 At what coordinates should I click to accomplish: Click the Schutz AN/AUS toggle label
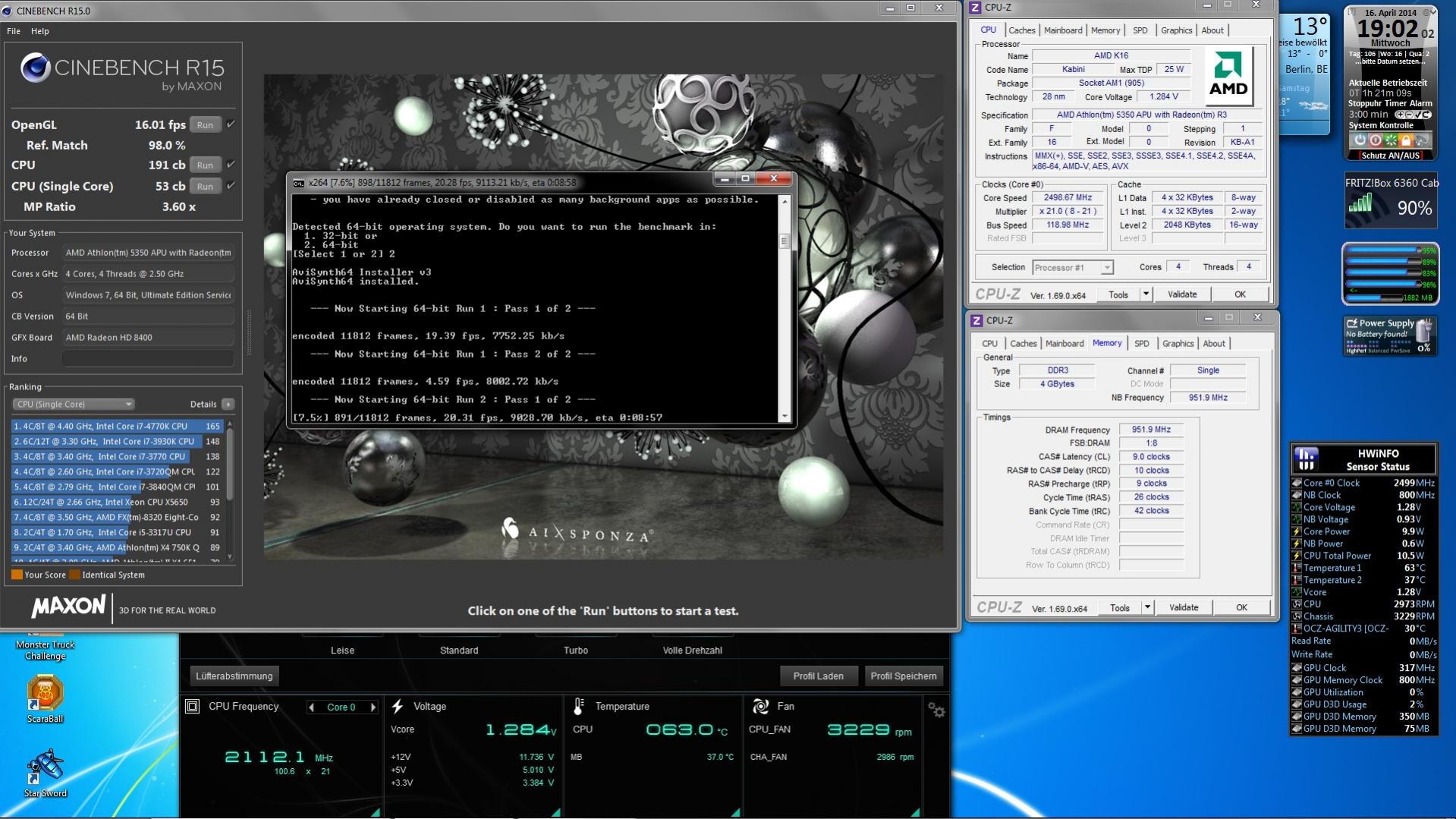pos(1390,156)
